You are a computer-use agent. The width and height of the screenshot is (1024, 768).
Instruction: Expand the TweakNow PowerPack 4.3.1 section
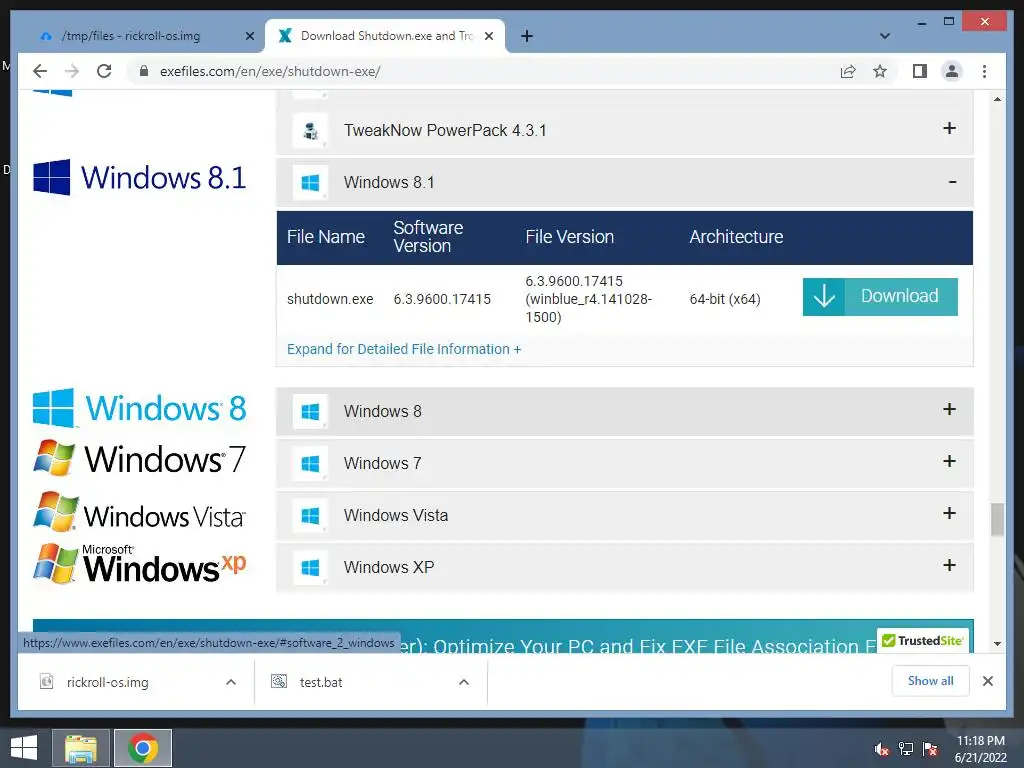pyautogui.click(x=950, y=128)
